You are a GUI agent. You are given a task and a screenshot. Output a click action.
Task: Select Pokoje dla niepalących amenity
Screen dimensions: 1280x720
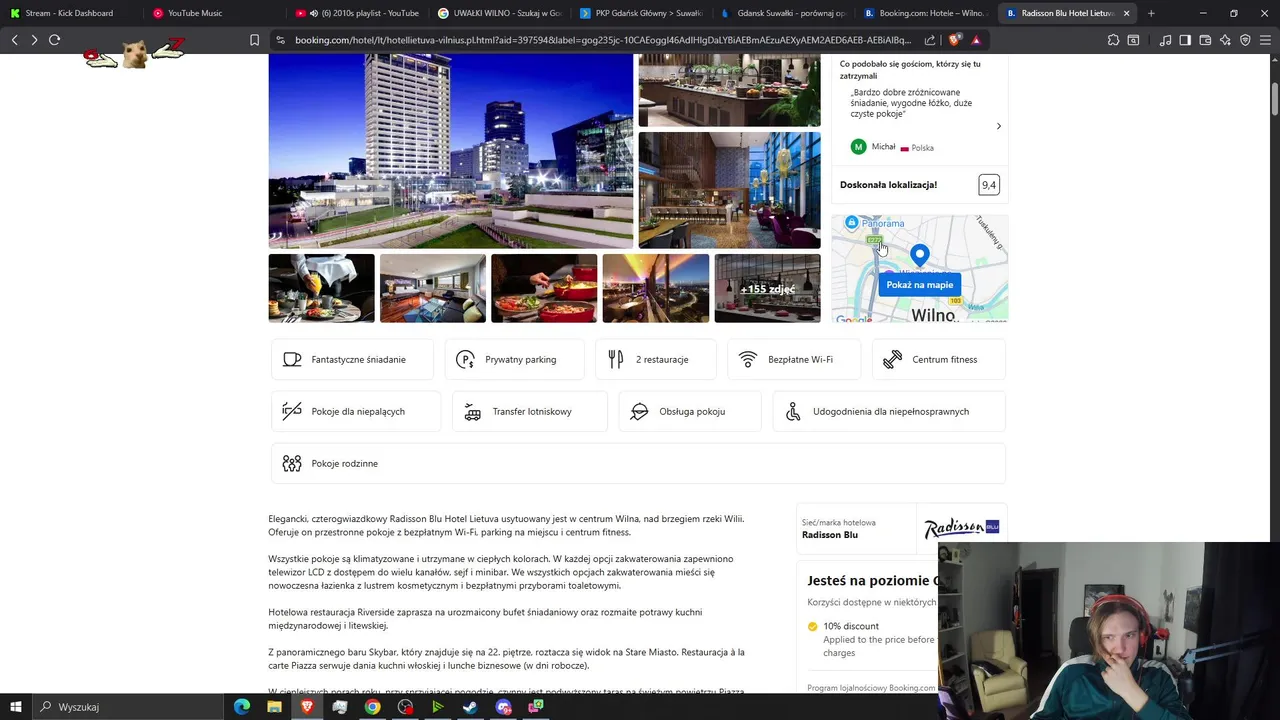click(x=356, y=411)
